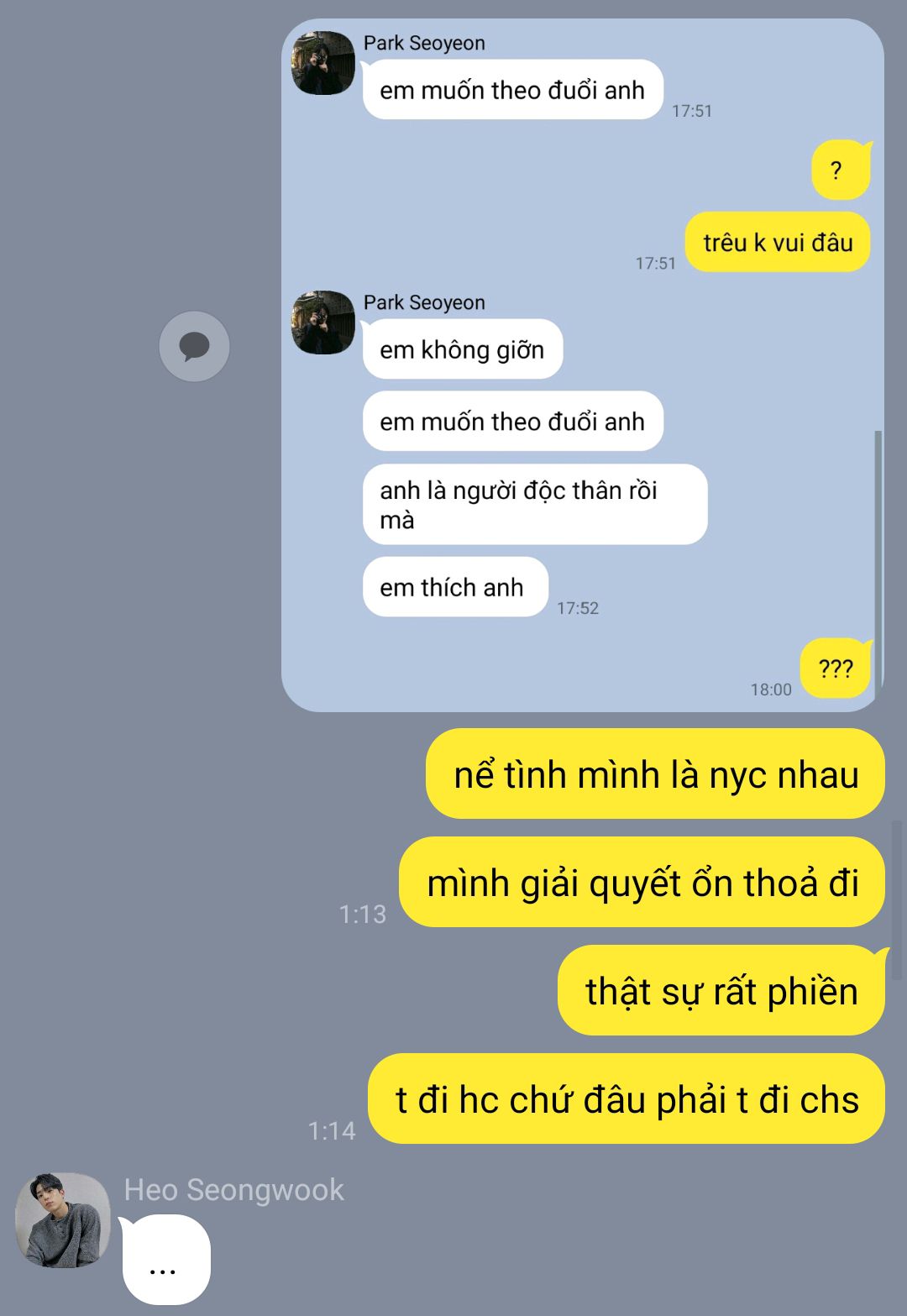The image size is (907, 1316).
Task: Open Heo Seongwook's profile picture
Action: coord(63,1219)
